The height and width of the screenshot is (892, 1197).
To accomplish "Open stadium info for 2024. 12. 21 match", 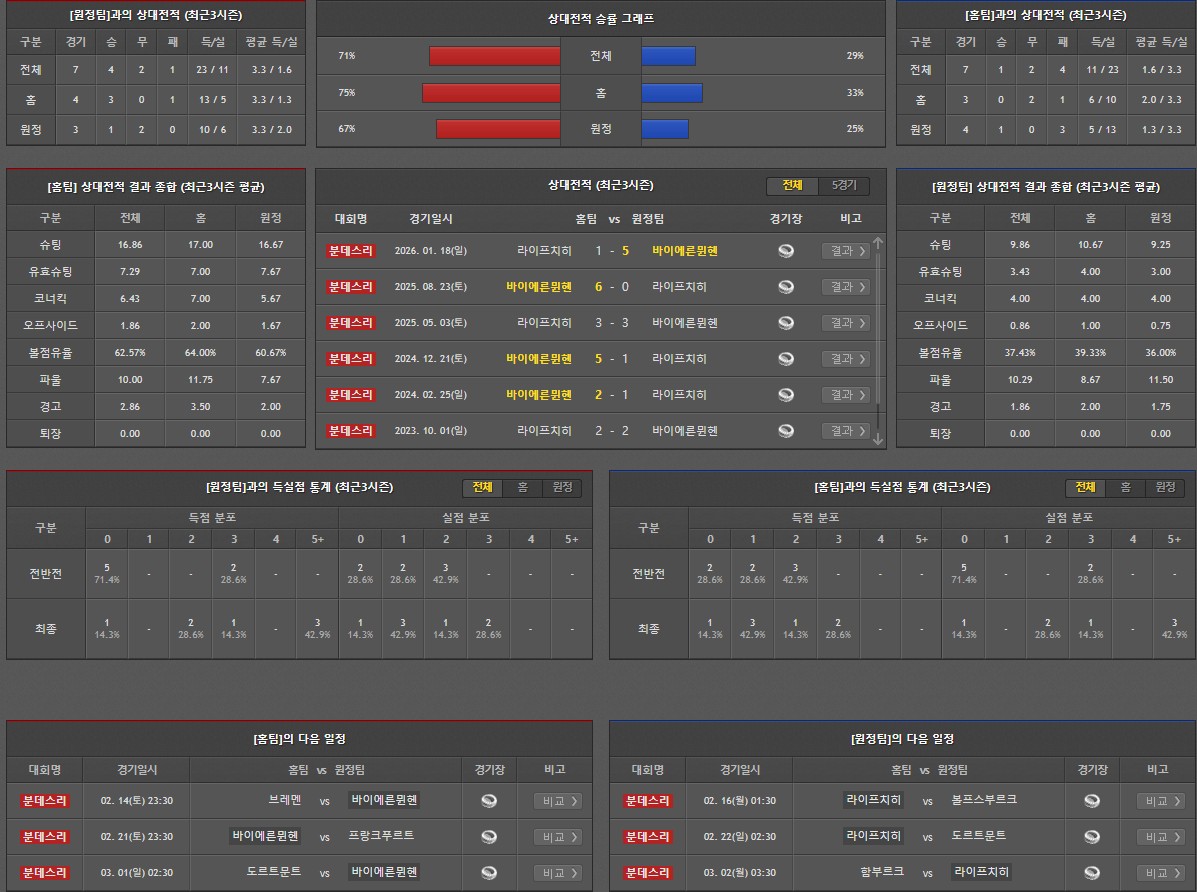I will click(x=786, y=359).
